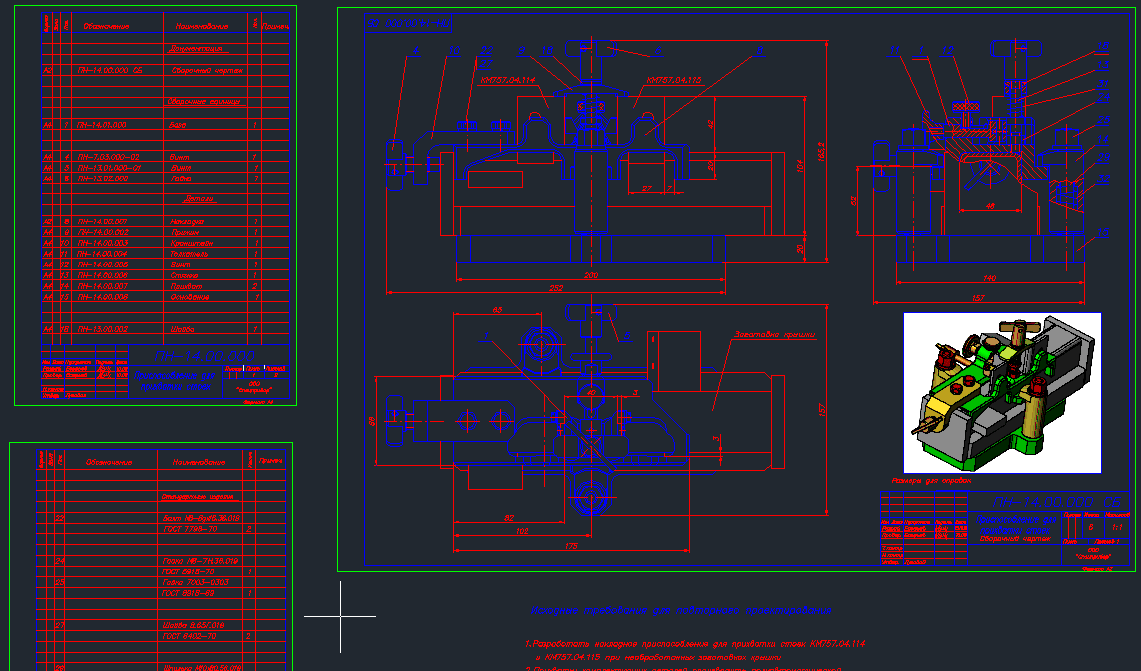Image resolution: width=1141 pixels, height=671 pixels.
Task: Select "Шайба" name in the ПН-13.00.002 row
Action: (x=182, y=329)
